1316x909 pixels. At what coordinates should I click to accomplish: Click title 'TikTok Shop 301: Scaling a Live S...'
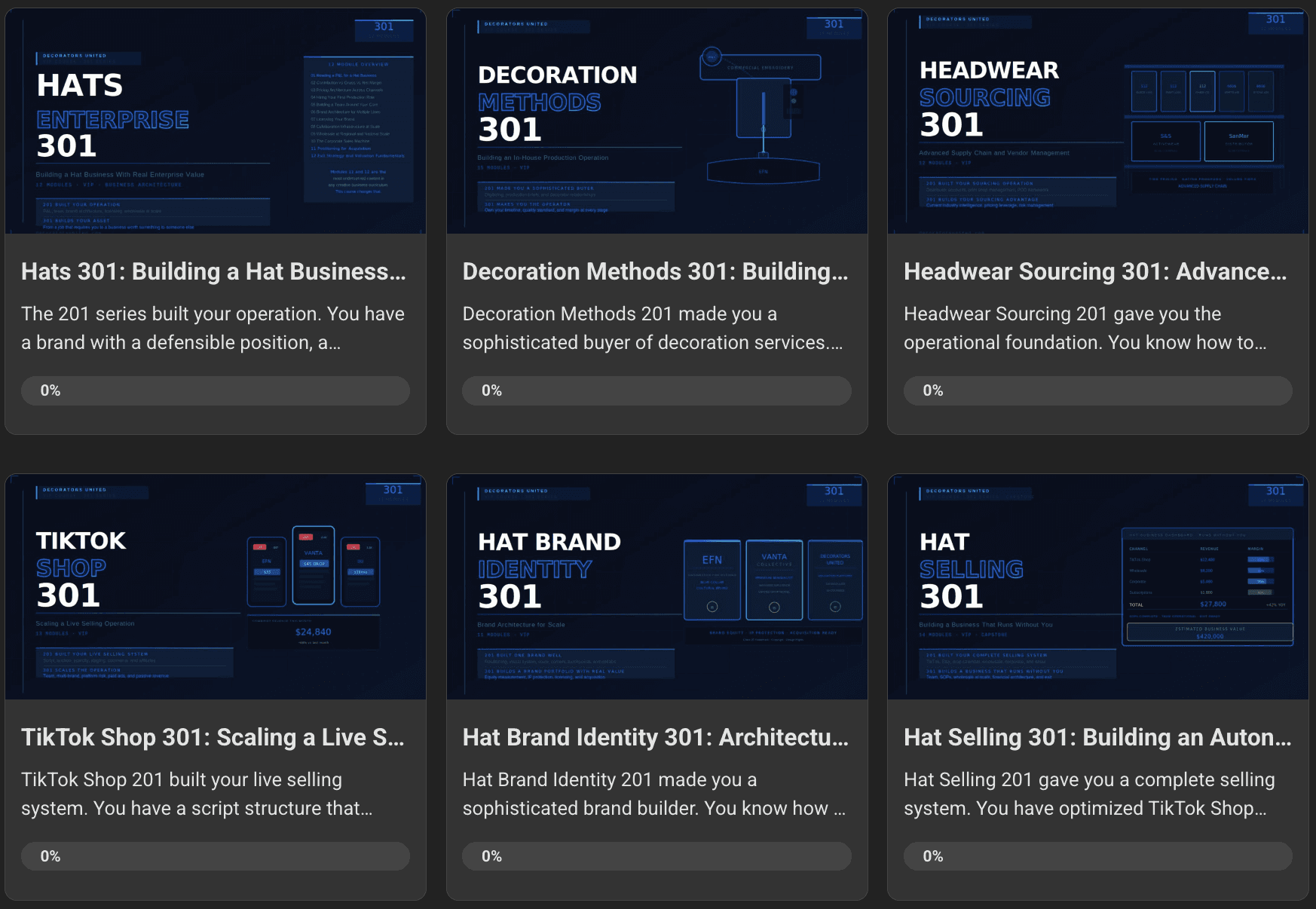(213, 737)
